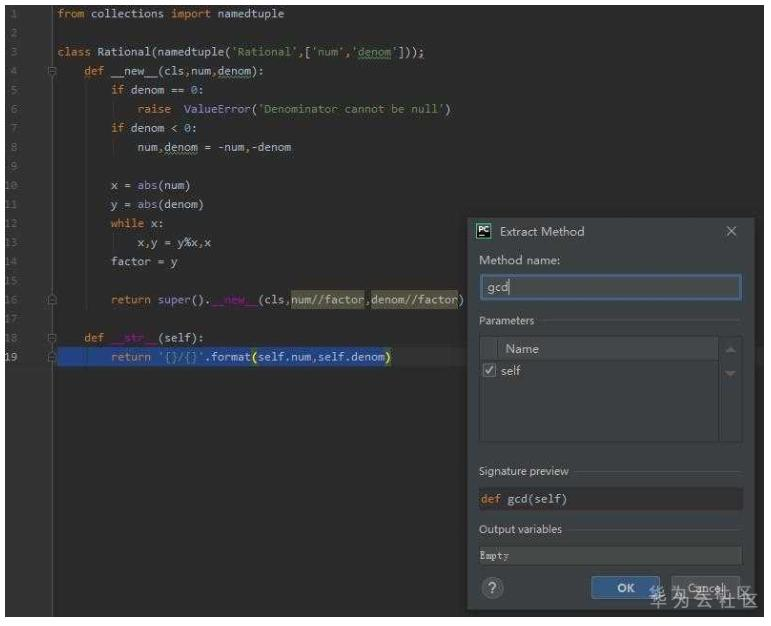This screenshot has width=771, height=626.
Task: Collapse the __str__ method fold marker
Action: [52, 338]
